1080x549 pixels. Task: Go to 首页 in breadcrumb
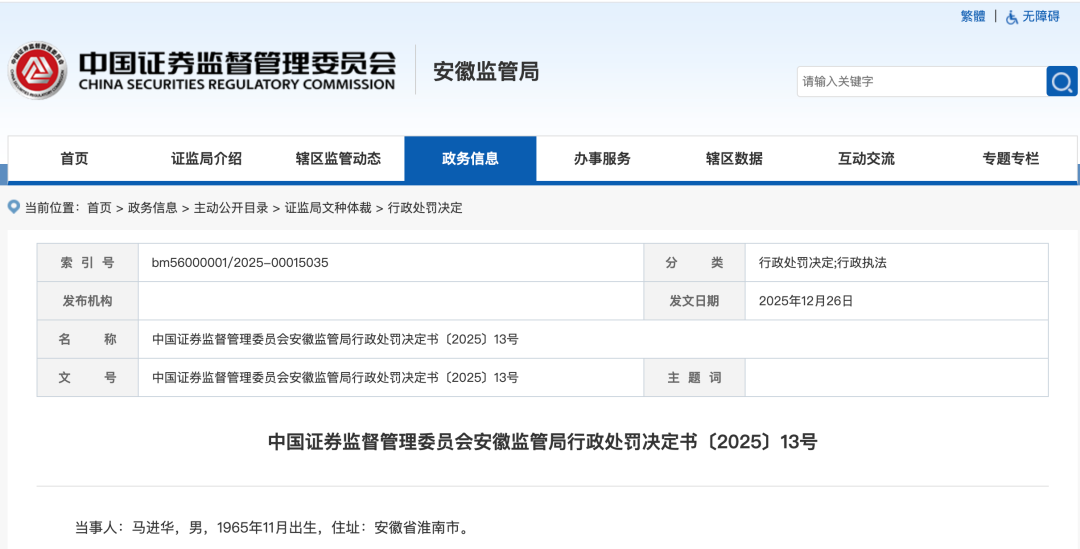click(99, 207)
